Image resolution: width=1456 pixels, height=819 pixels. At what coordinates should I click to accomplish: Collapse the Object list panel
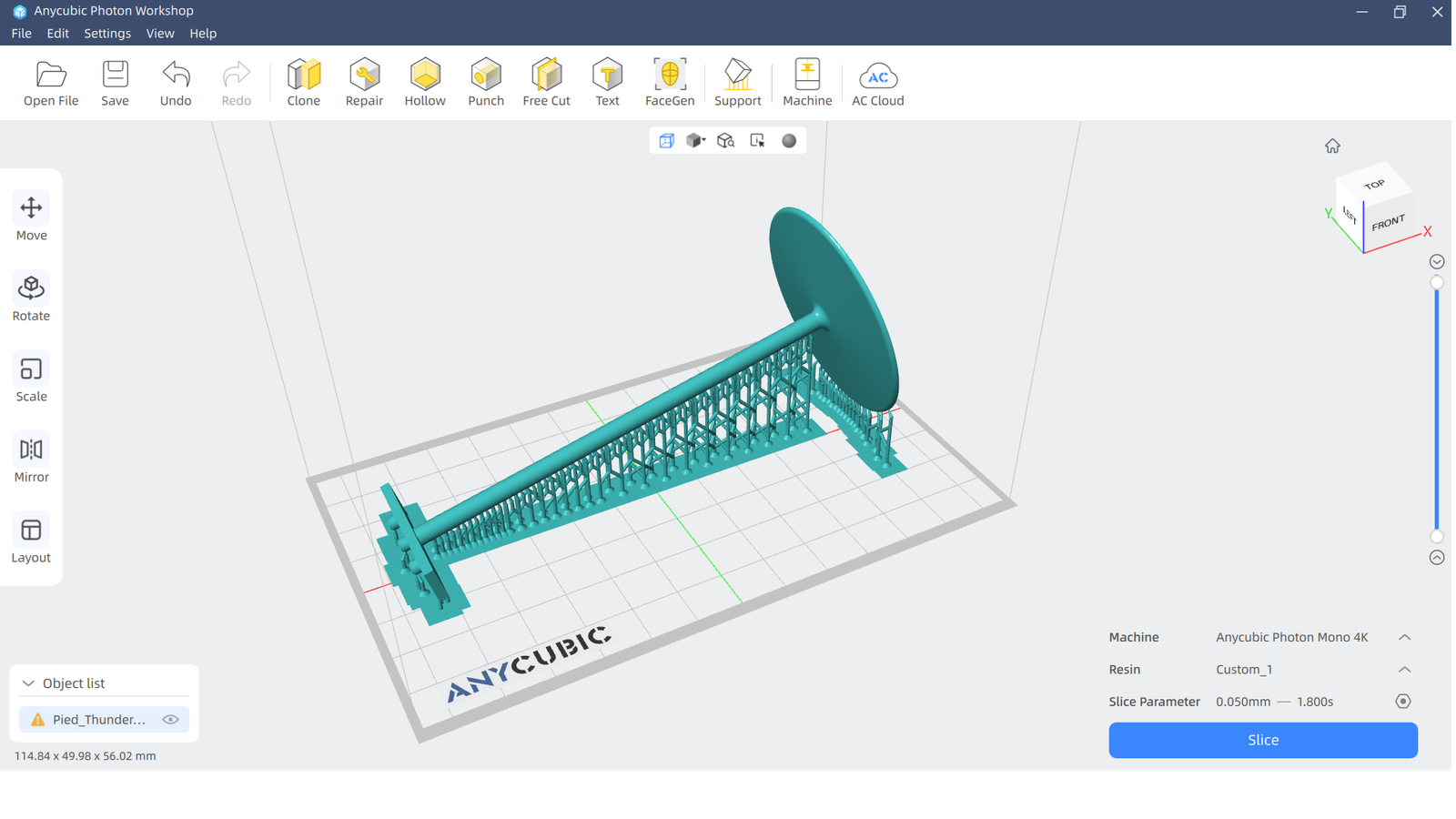pos(28,683)
